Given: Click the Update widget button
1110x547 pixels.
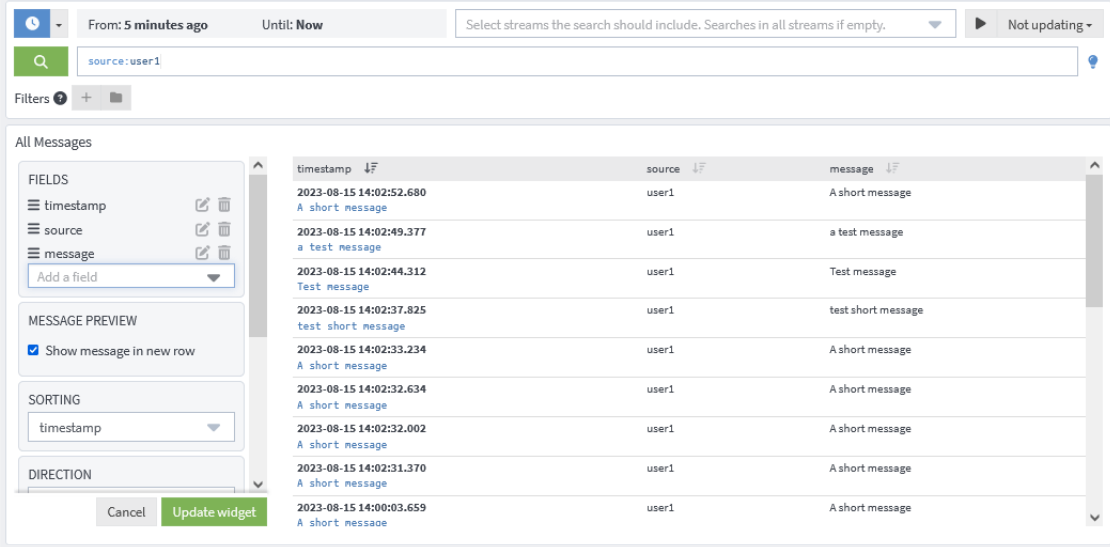Looking at the screenshot, I should [214, 512].
